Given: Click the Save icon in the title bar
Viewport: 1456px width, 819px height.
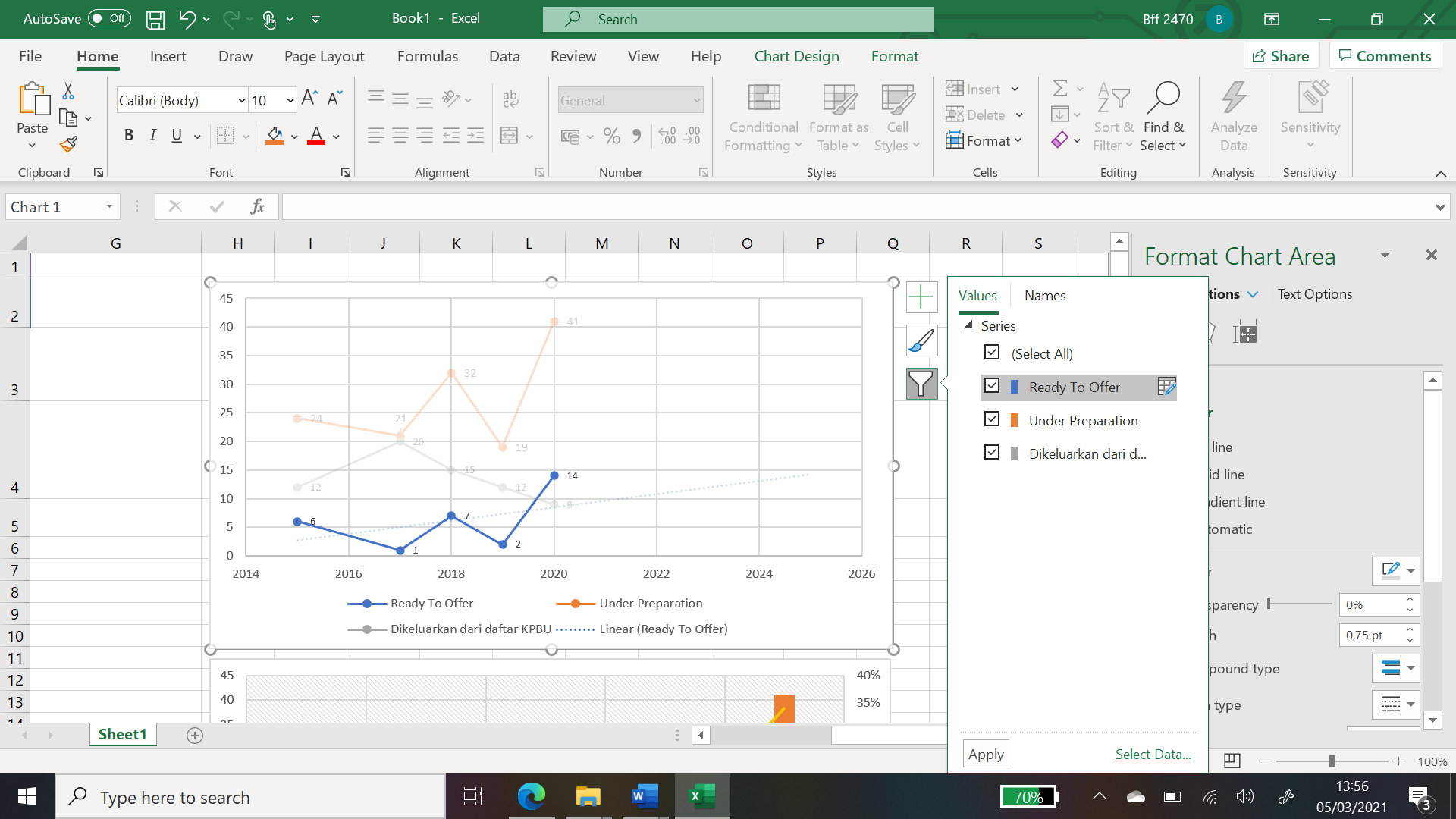Looking at the screenshot, I should pos(155,19).
